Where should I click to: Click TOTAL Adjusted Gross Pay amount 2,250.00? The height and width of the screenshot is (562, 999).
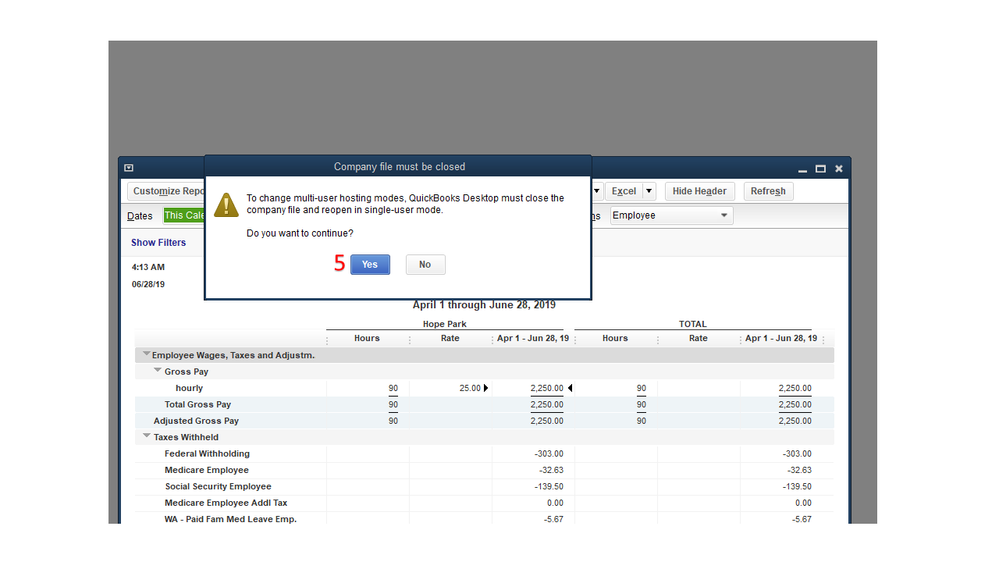pos(794,421)
